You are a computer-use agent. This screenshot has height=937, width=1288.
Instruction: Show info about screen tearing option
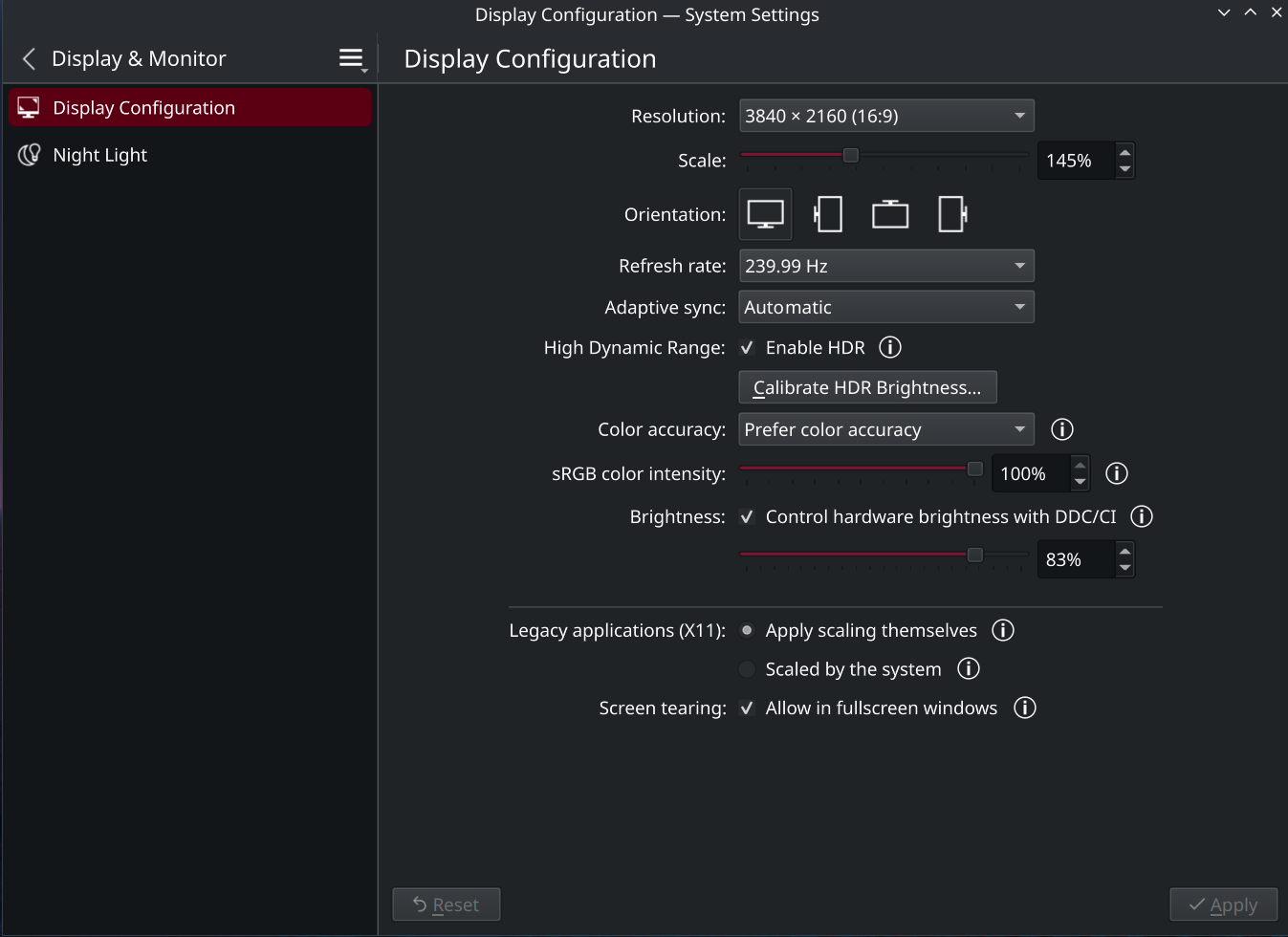coord(1025,708)
